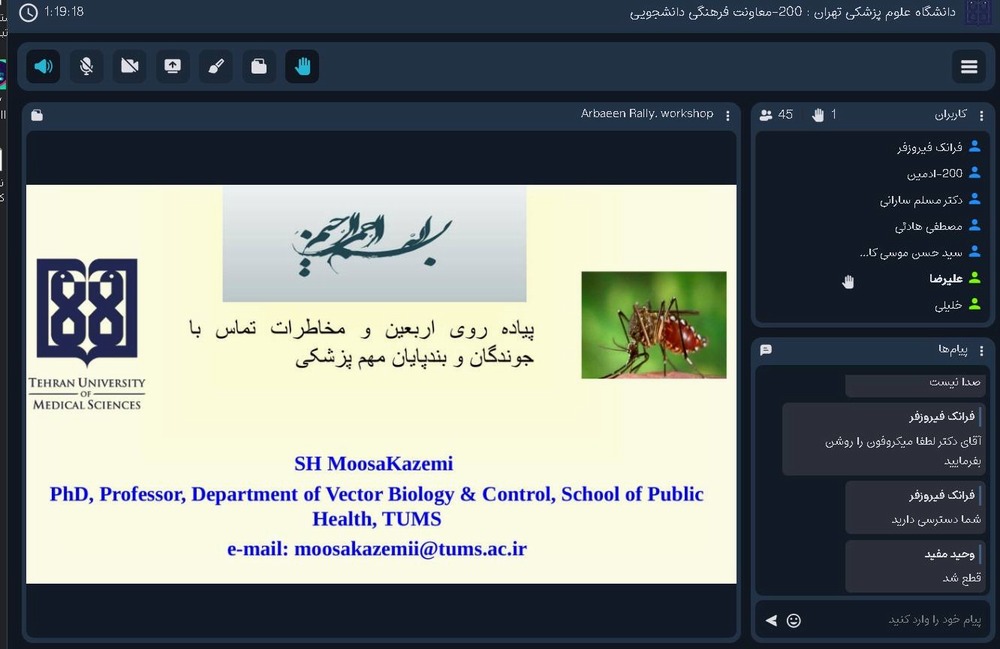Viewport: 1000px width, 649px height.
Task: Open the hamburger main menu
Action: (968, 66)
